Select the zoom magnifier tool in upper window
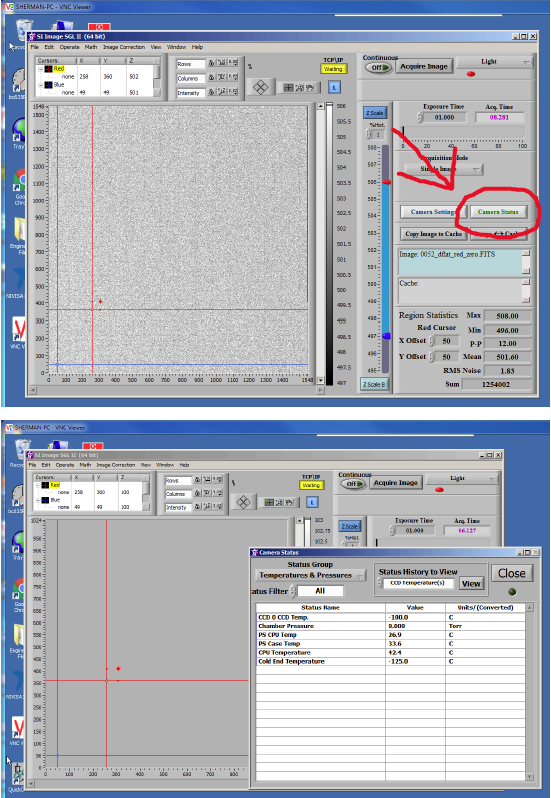This screenshot has height=798, width=551. pos(299,88)
